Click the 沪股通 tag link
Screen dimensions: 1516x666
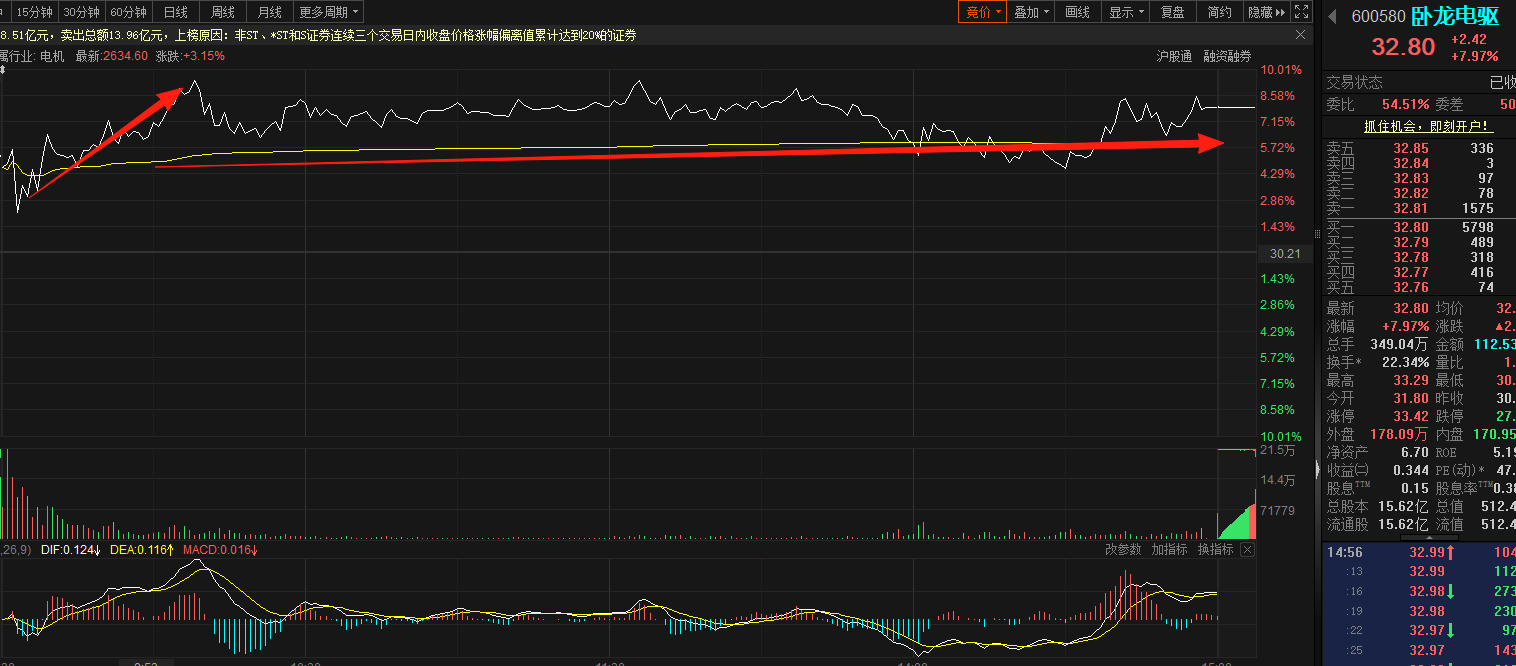pos(1174,56)
